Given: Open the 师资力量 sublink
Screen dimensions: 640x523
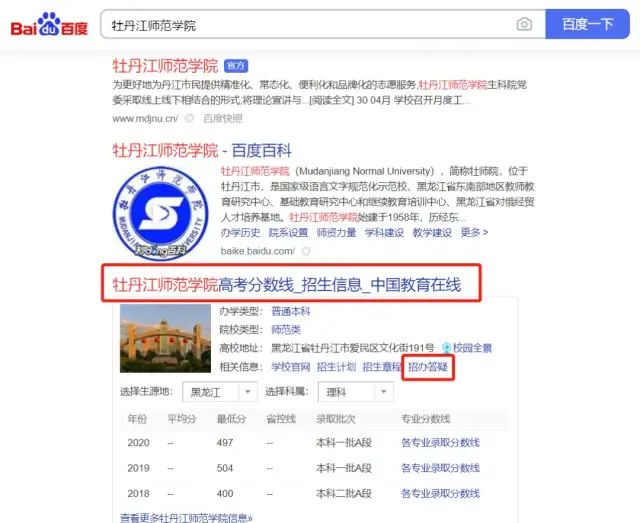Looking at the screenshot, I should pos(336,232).
